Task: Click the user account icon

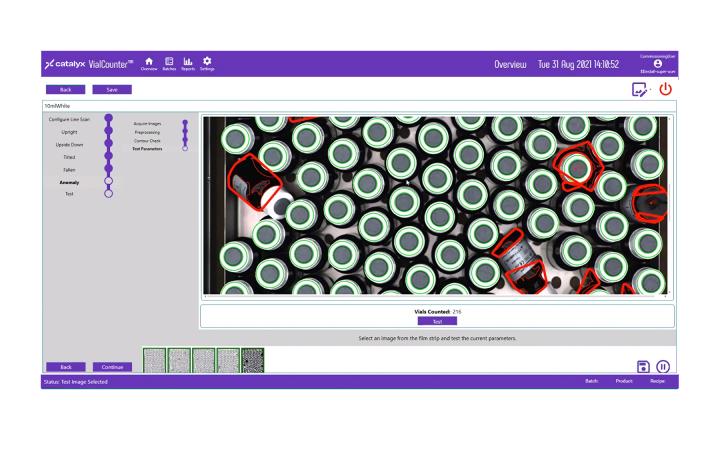Action: coord(658,63)
